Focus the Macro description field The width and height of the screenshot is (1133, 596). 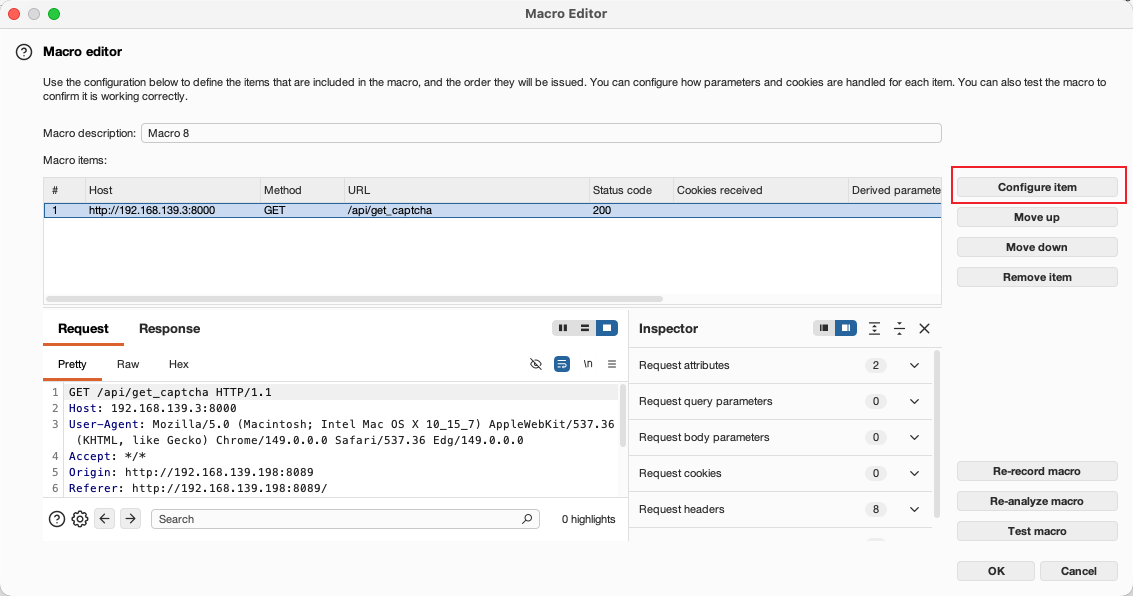coord(541,133)
